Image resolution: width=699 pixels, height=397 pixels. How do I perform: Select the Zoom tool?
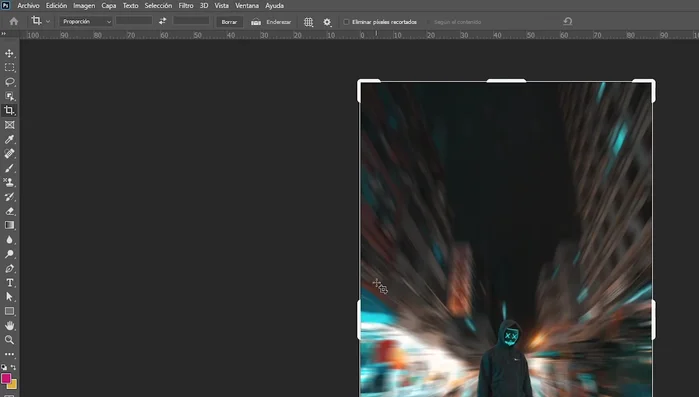click(x=9, y=340)
